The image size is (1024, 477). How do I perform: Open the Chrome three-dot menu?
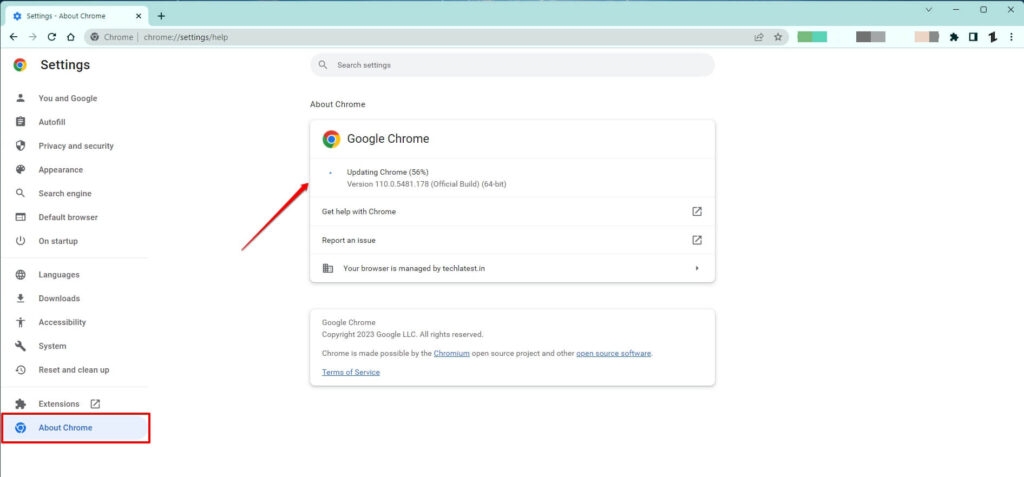pyautogui.click(x=1012, y=37)
